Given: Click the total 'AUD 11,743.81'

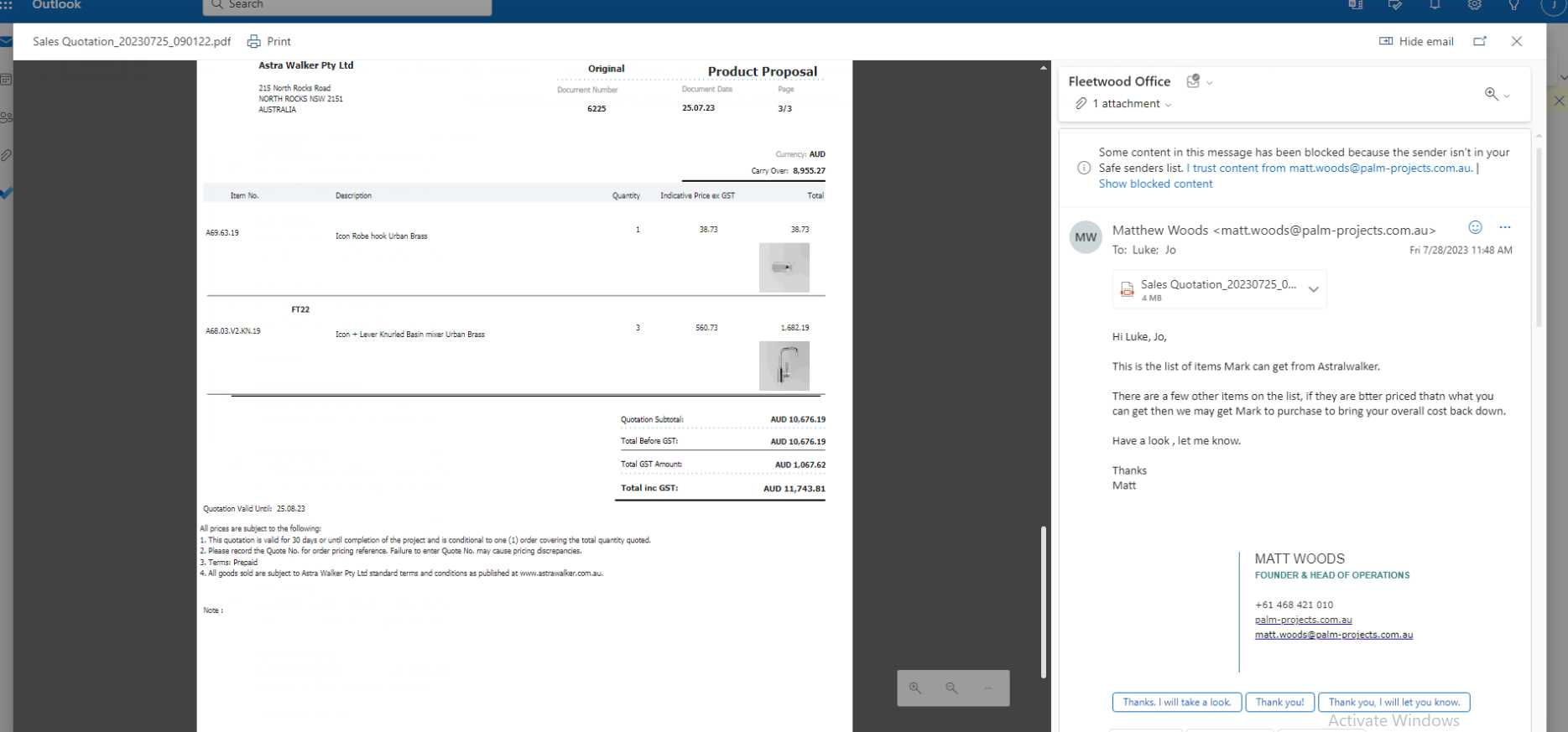Looking at the screenshot, I should [x=794, y=489].
